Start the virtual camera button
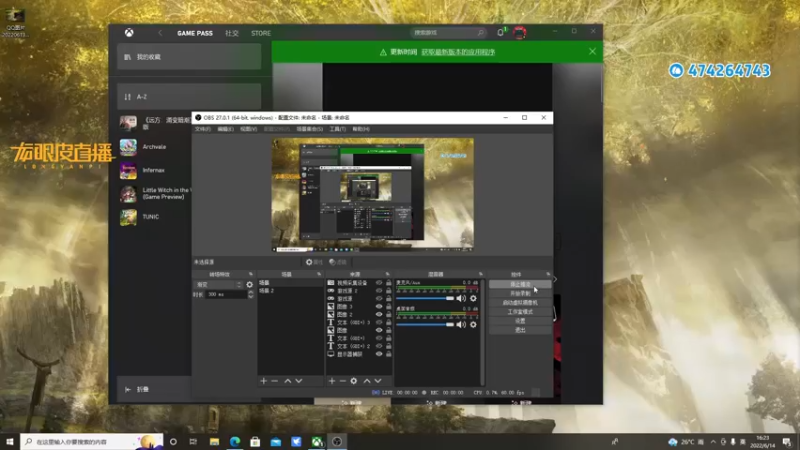 coord(520,303)
